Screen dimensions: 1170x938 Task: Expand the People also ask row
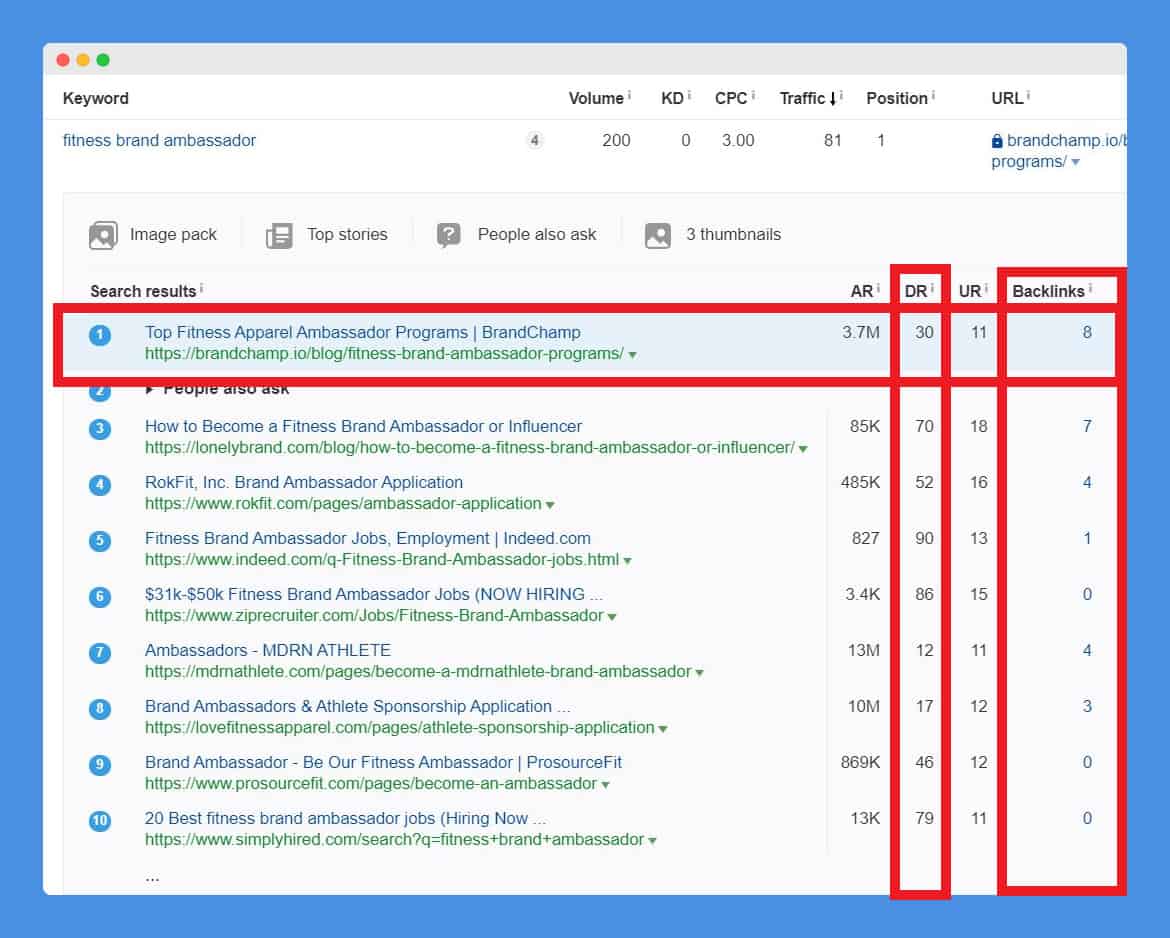149,390
